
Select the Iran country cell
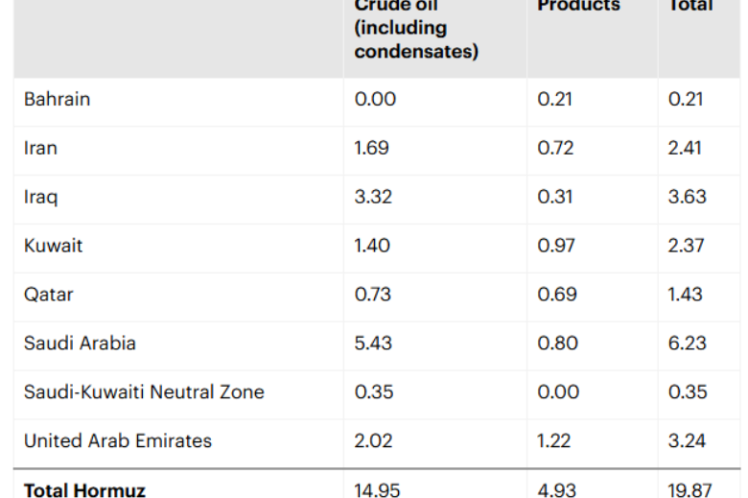41,148
